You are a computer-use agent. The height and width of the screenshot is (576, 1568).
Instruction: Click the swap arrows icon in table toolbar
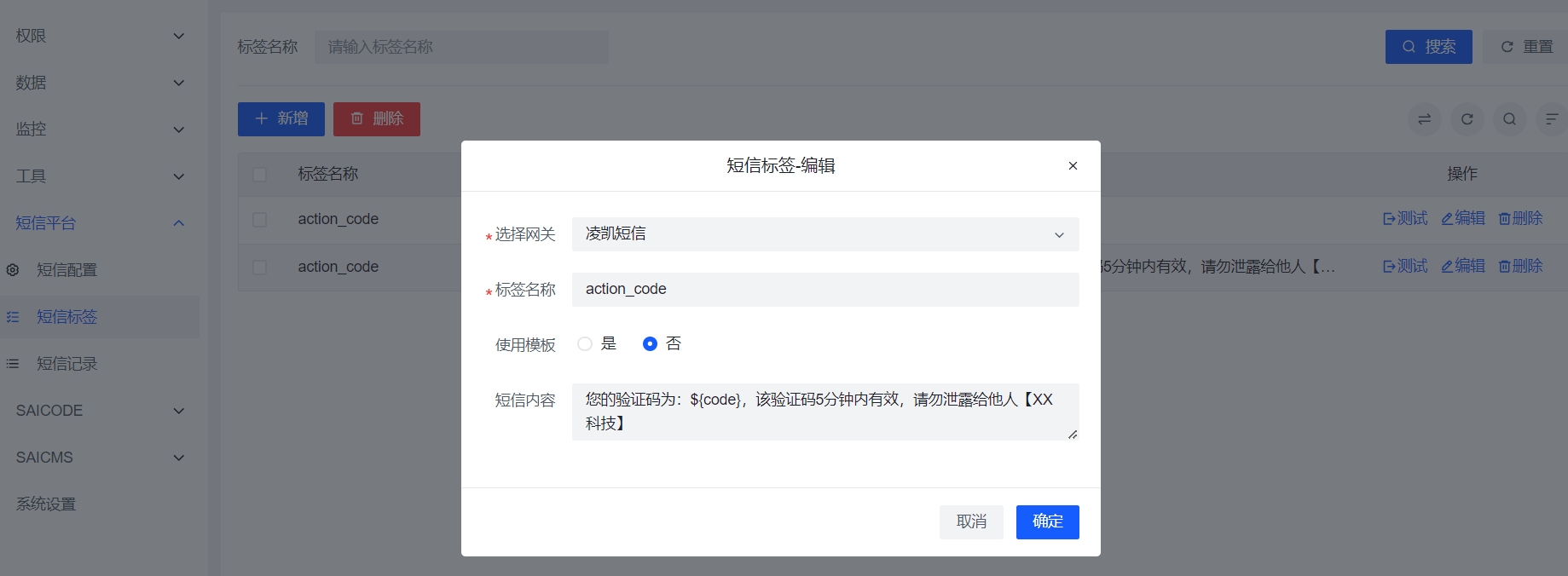tap(1424, 119)
